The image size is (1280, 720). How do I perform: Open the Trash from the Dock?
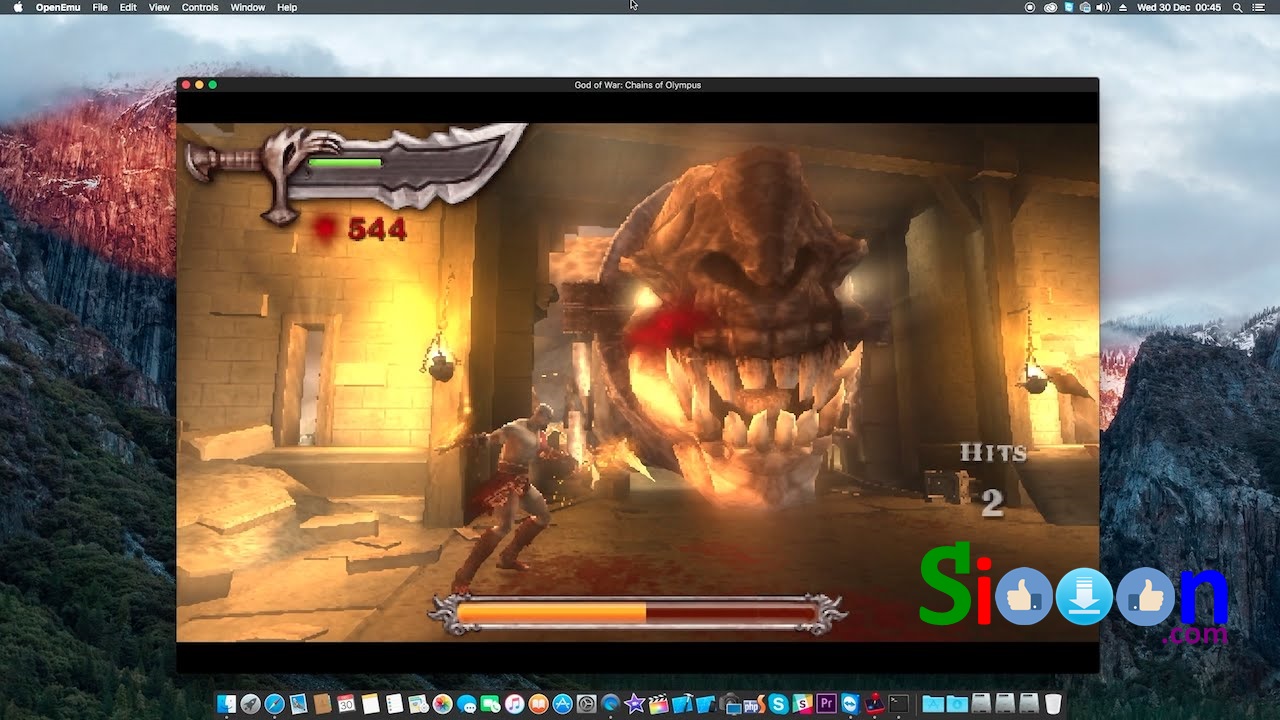click(1054, 705)
